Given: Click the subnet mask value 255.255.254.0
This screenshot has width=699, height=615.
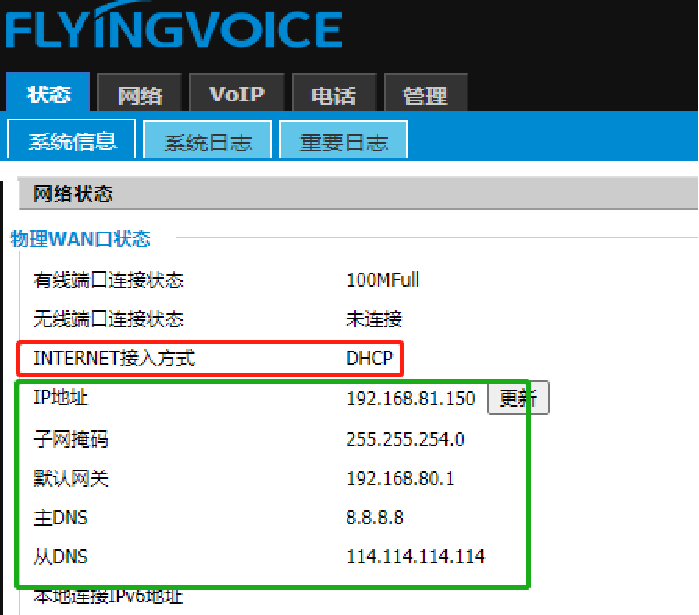Looking at the screenshot, I should tap(405, 439).
